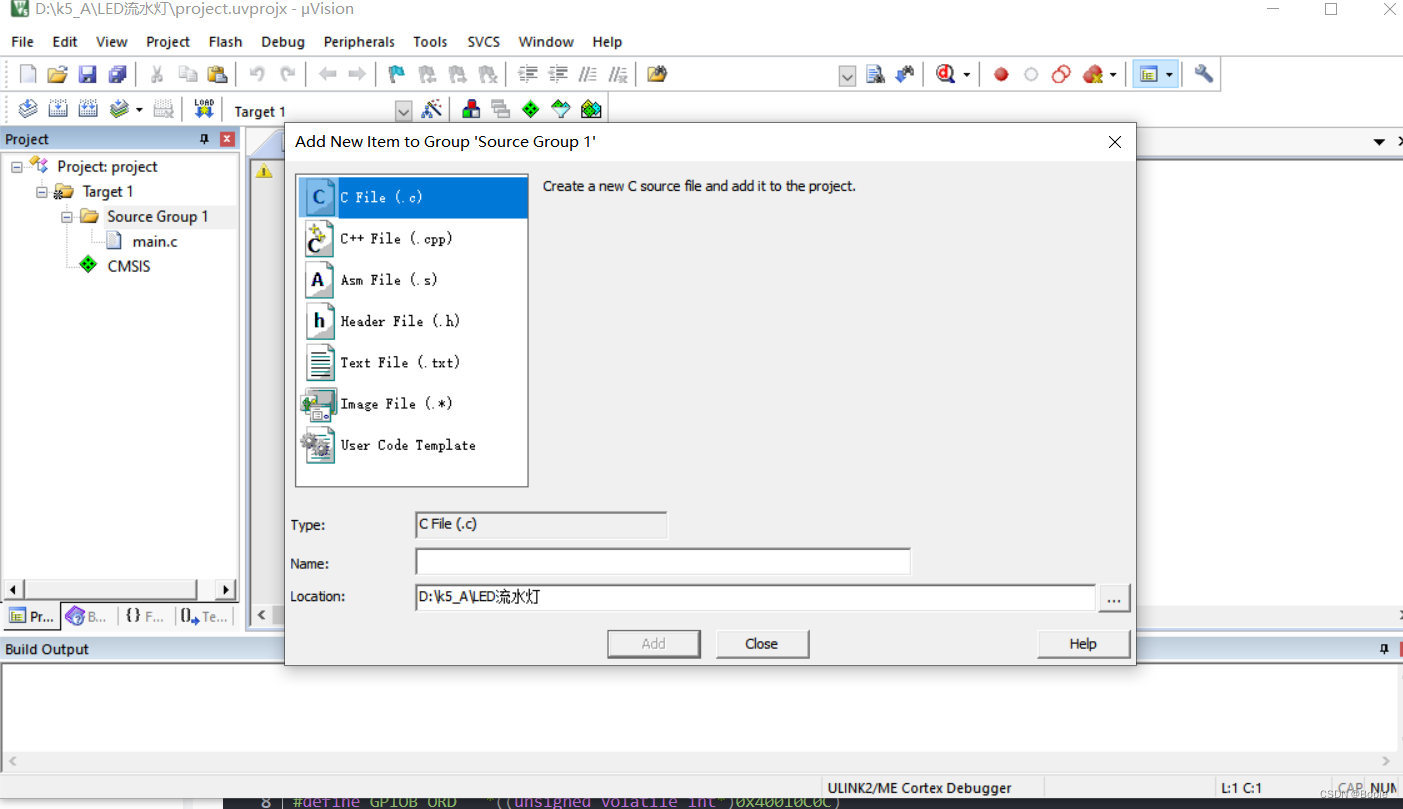This screenshot has height=809, width=1403.
Task: Click the Help button in the dialog
Action: click(x=1083, y=644)
